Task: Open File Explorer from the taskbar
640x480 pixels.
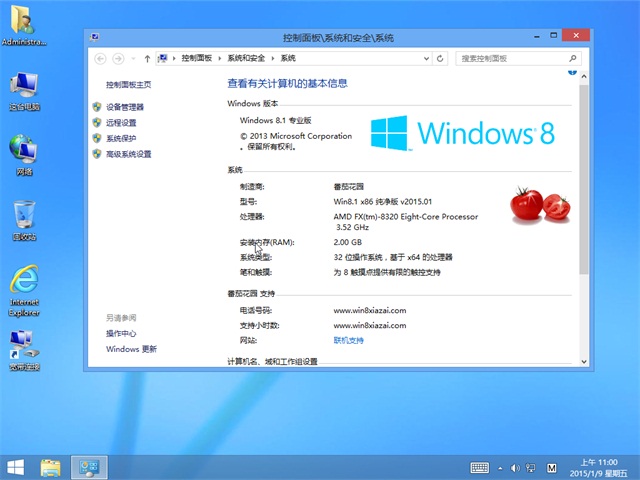Action: click(51, 467)
